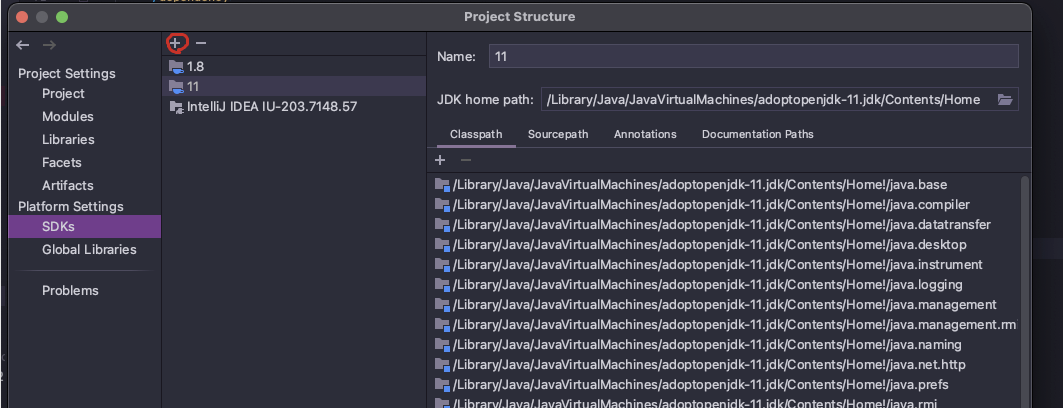Maximize the Project Structure window
This screenshot has width=1063, height=408.
[x=62, y=17]
